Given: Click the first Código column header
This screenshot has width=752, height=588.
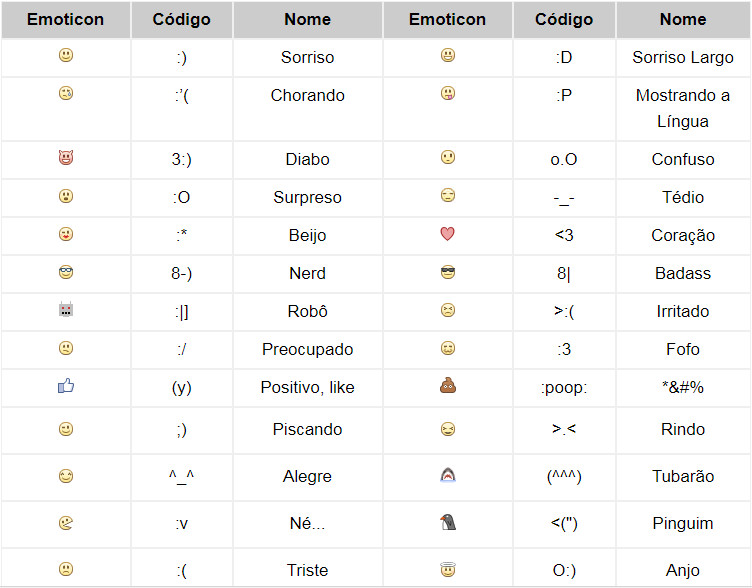Looking at the screenshot, I should point(182,20).
